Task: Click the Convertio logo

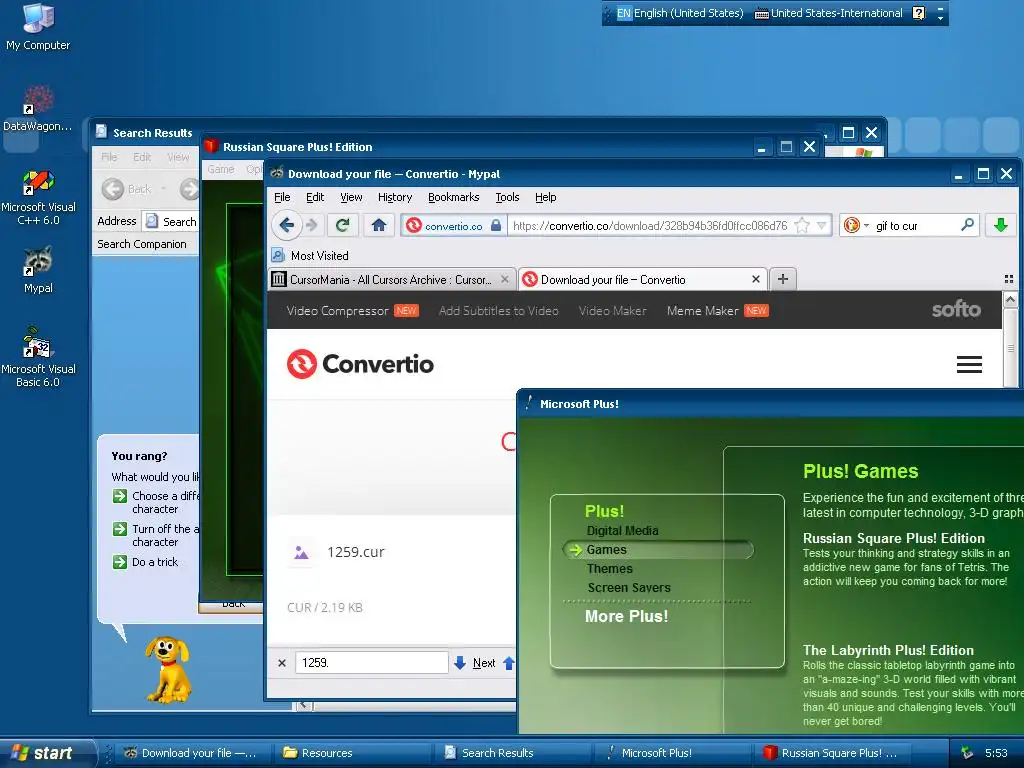Action: point(360,364)
